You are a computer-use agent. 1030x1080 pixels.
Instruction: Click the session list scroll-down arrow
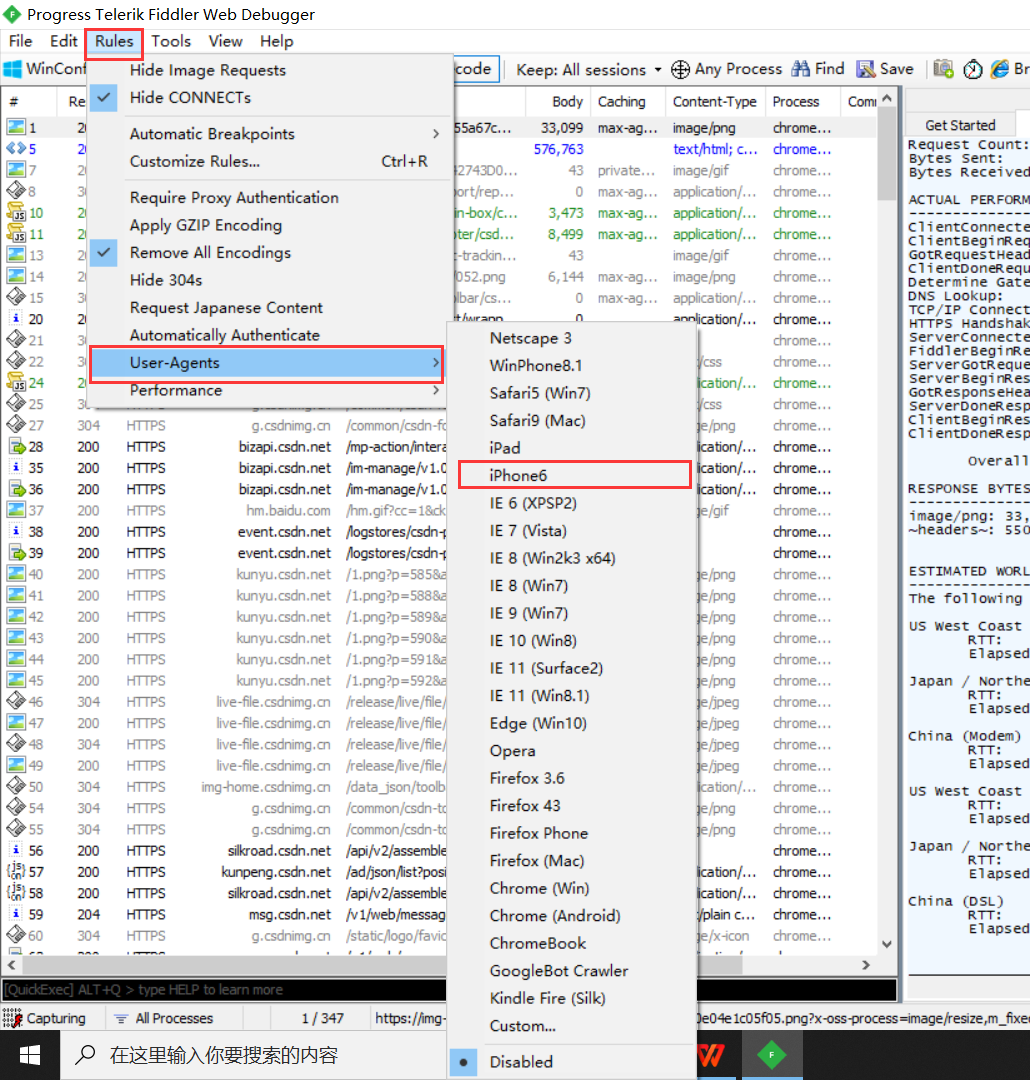[887, 944]
